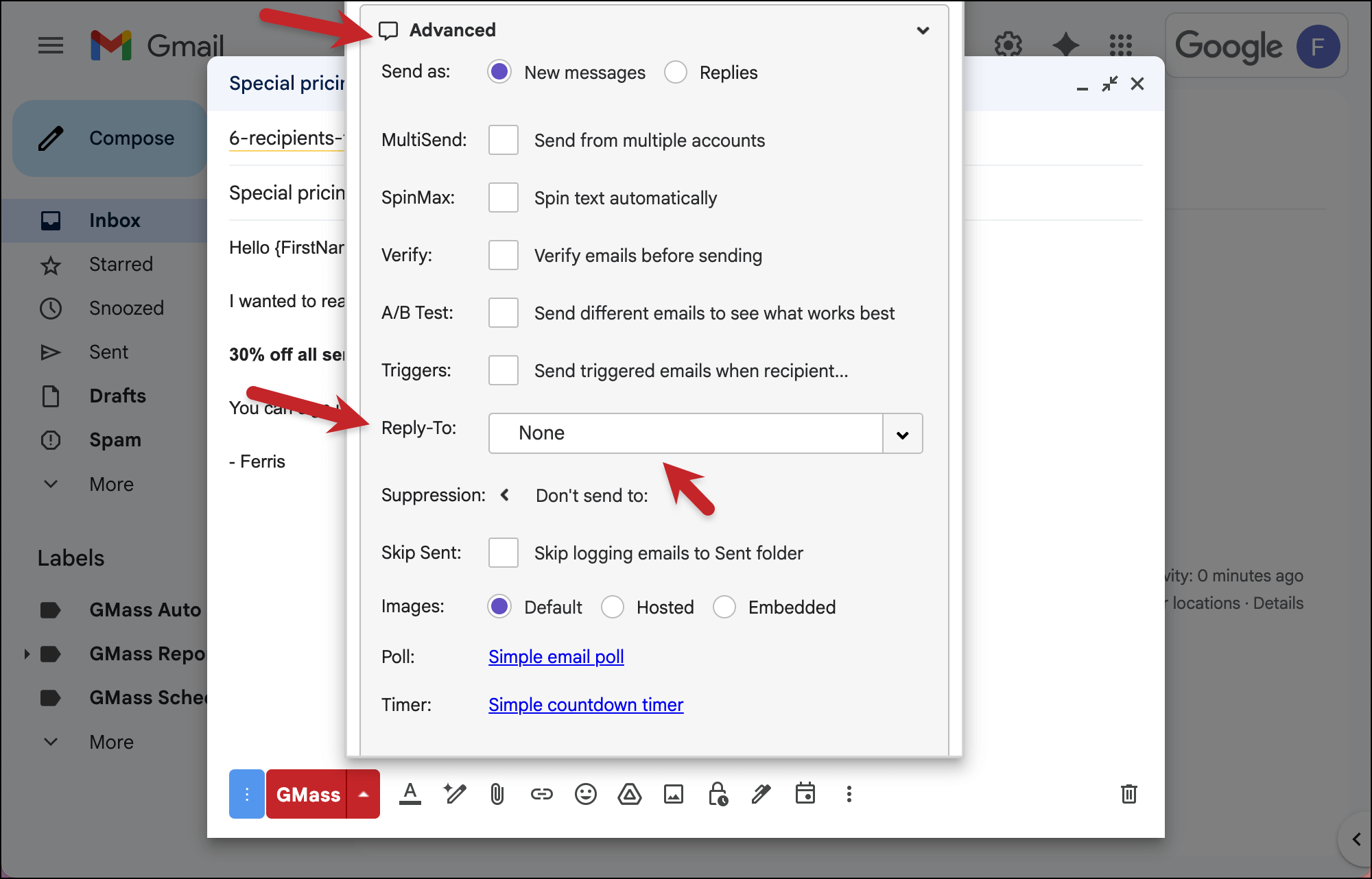
Task: Click the Reply-To None field
Action: click(x=685, y=433)
